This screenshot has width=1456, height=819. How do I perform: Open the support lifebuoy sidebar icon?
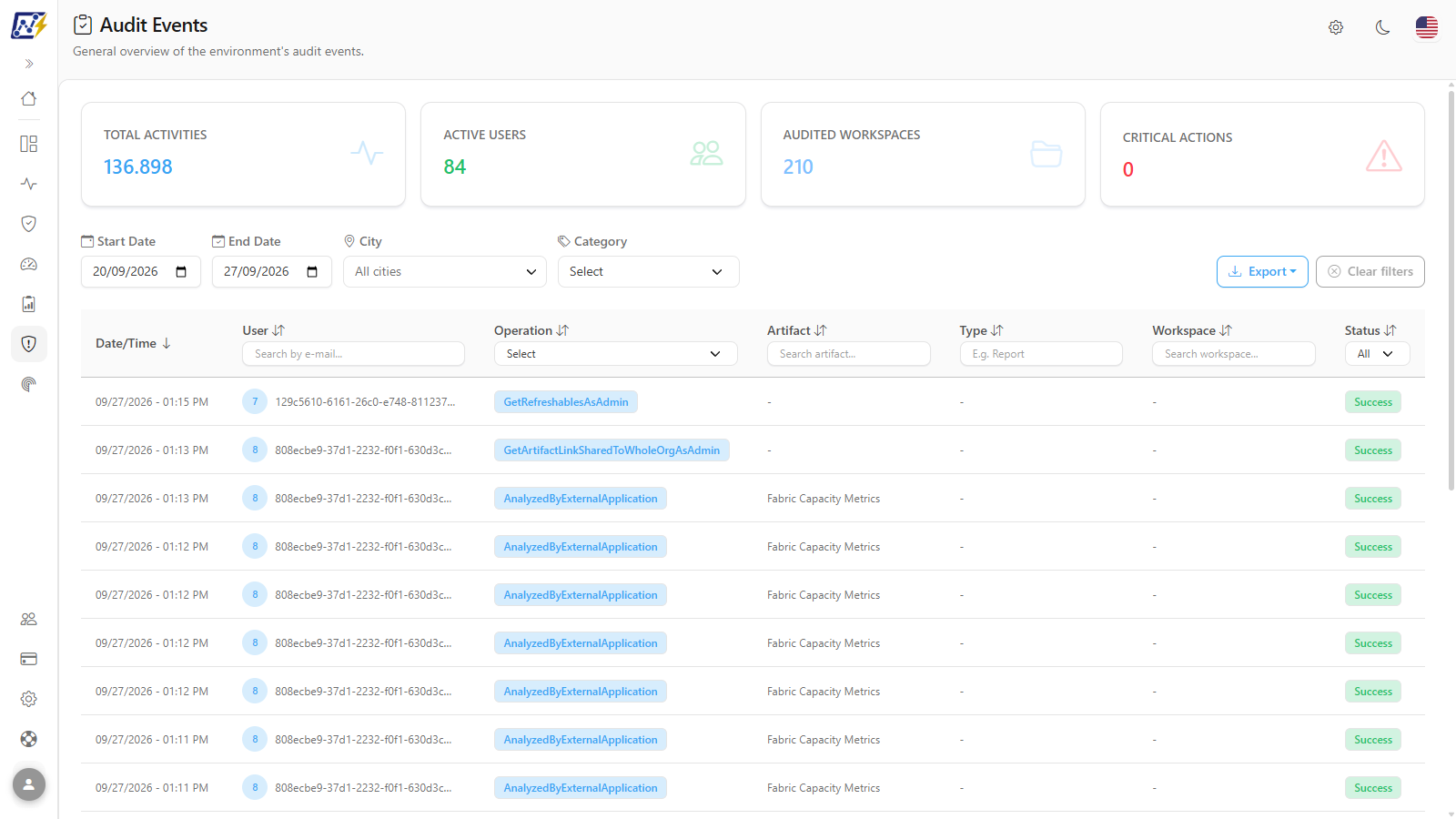pyautogui.click(x=29, y=739)
